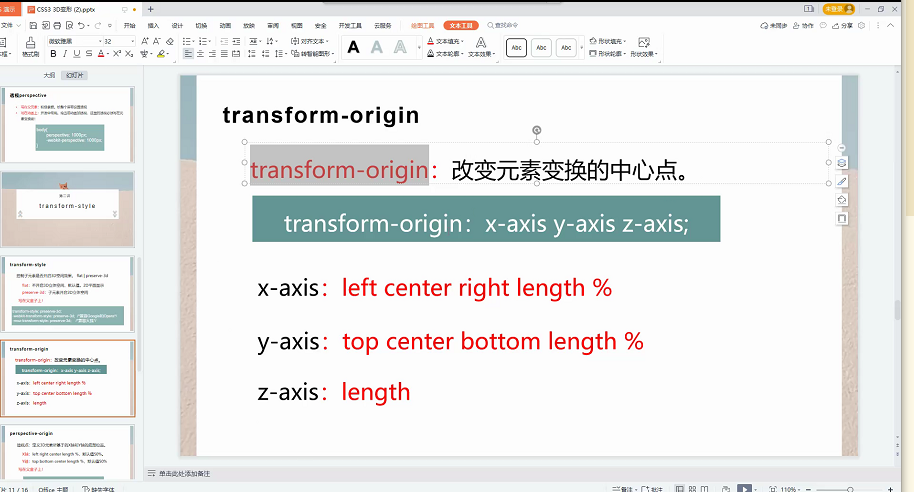914x492 pixels.
Task: Click the Shape Effects button
Action: [644, 47]
